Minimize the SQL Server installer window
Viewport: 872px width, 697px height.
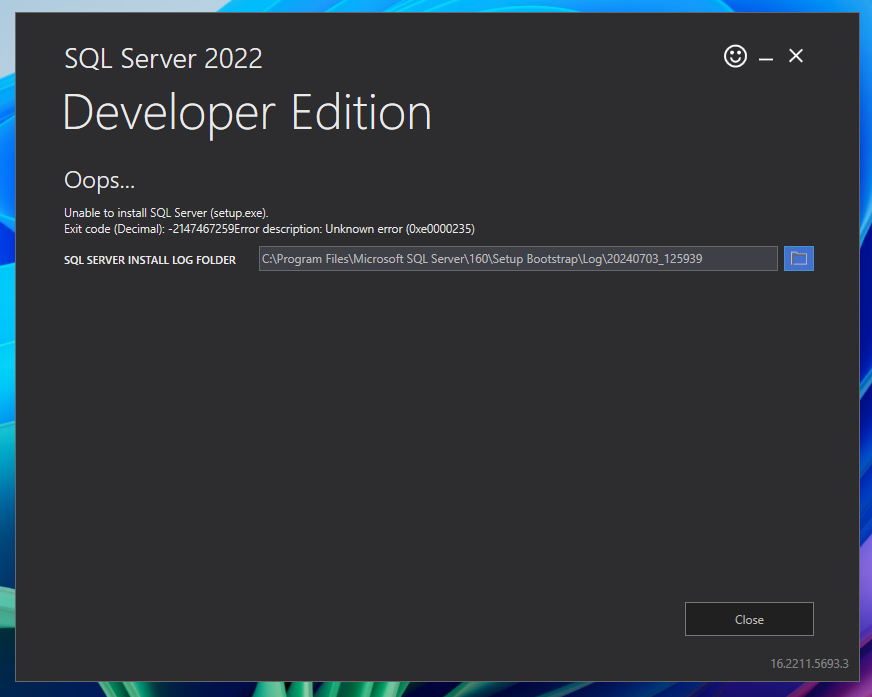click(766, 58)
